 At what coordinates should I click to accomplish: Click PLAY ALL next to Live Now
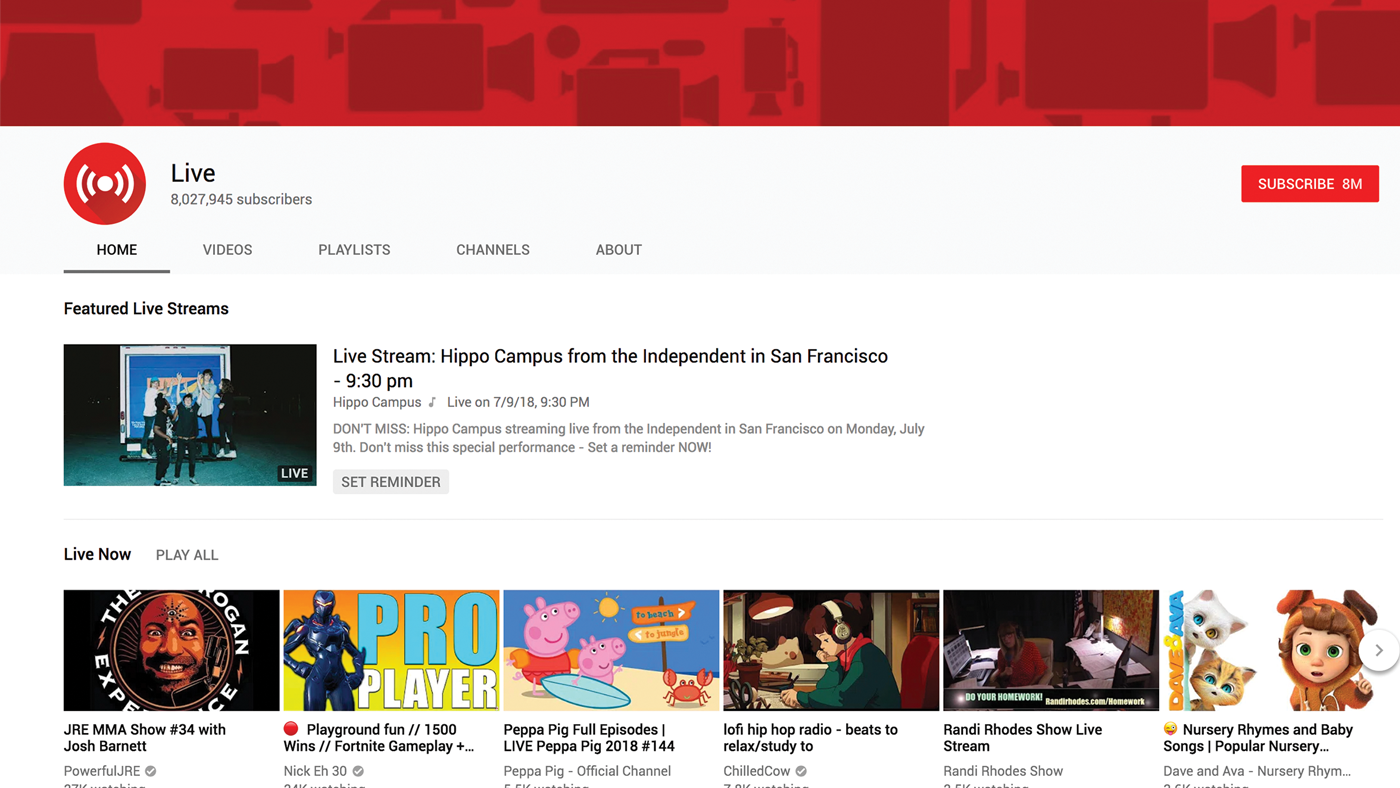point(186,554)
